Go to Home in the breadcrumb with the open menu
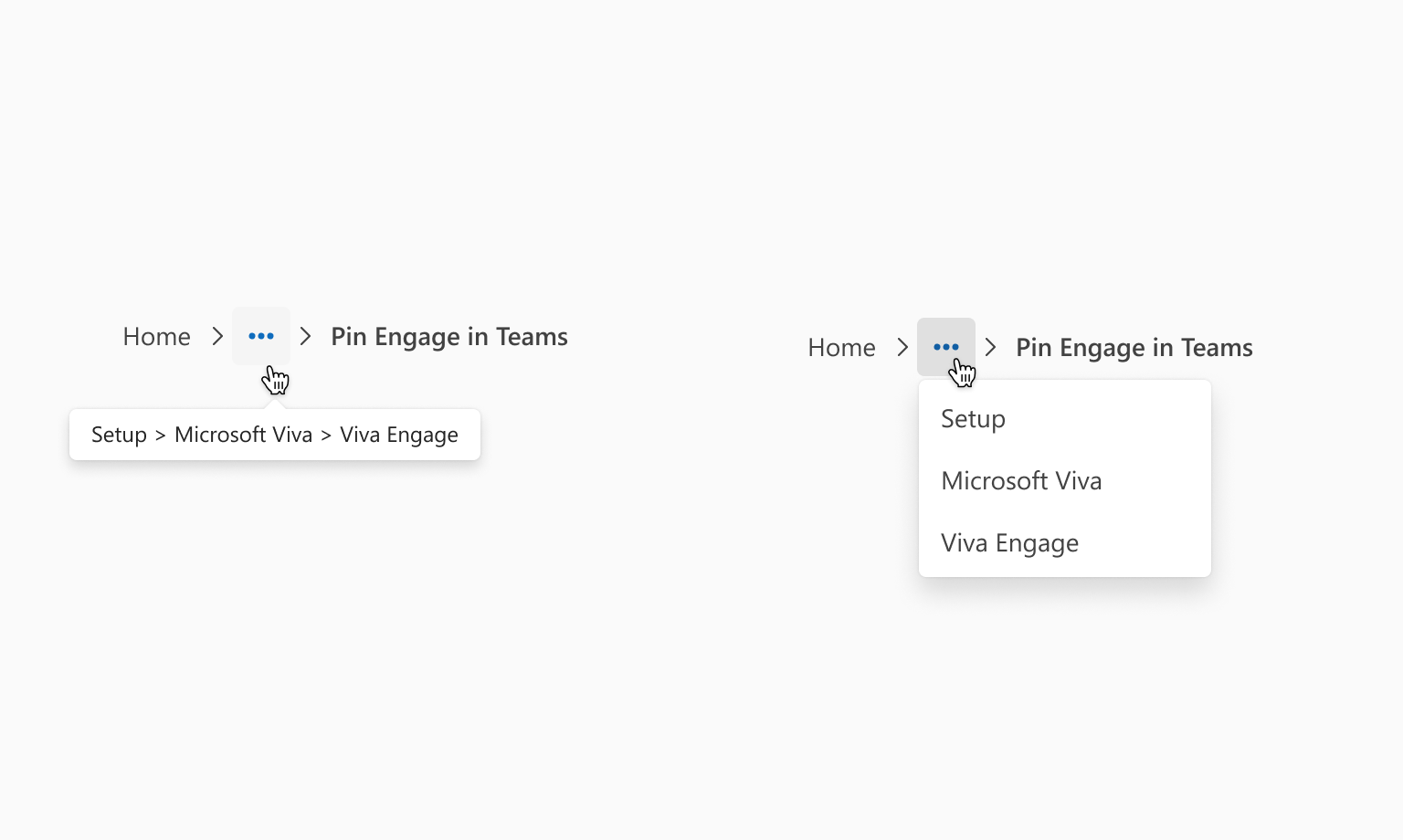 point(842,347)
